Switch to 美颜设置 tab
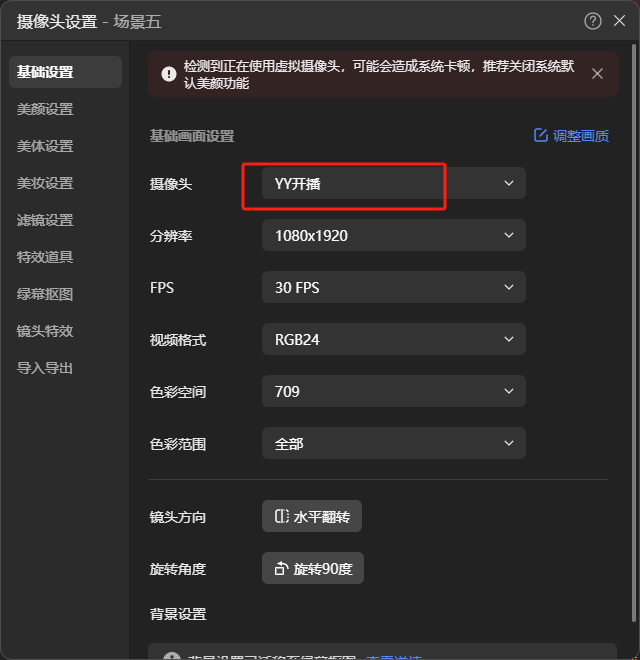Screen dimensions: 640x660 click(x=45, y=109)
